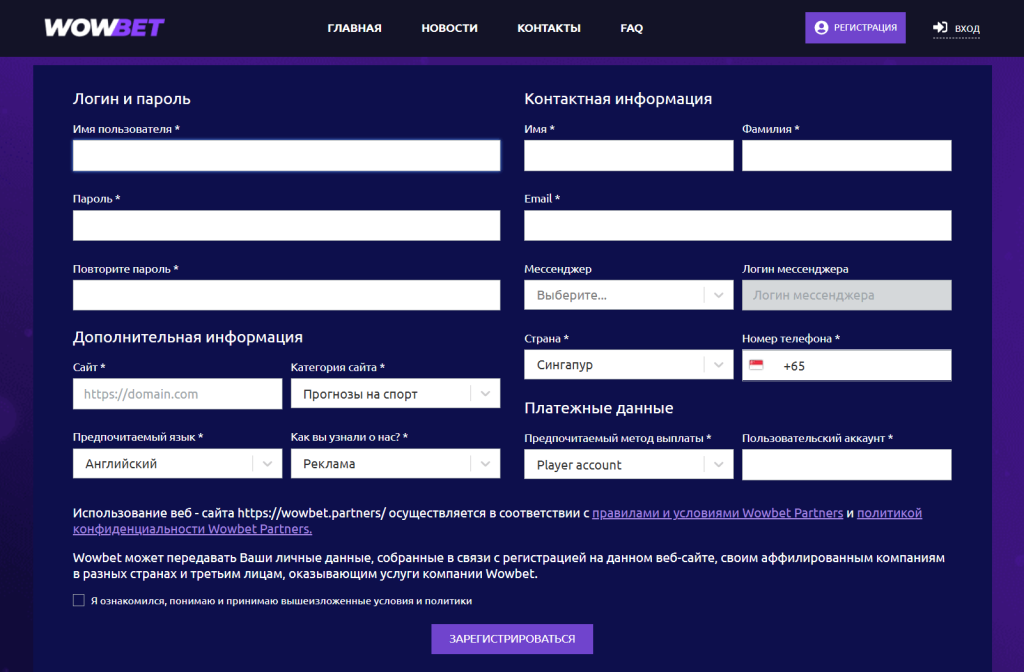Open the FAQ section
The height and width of the screenshot is (672, 1024).
pos(631,28)
